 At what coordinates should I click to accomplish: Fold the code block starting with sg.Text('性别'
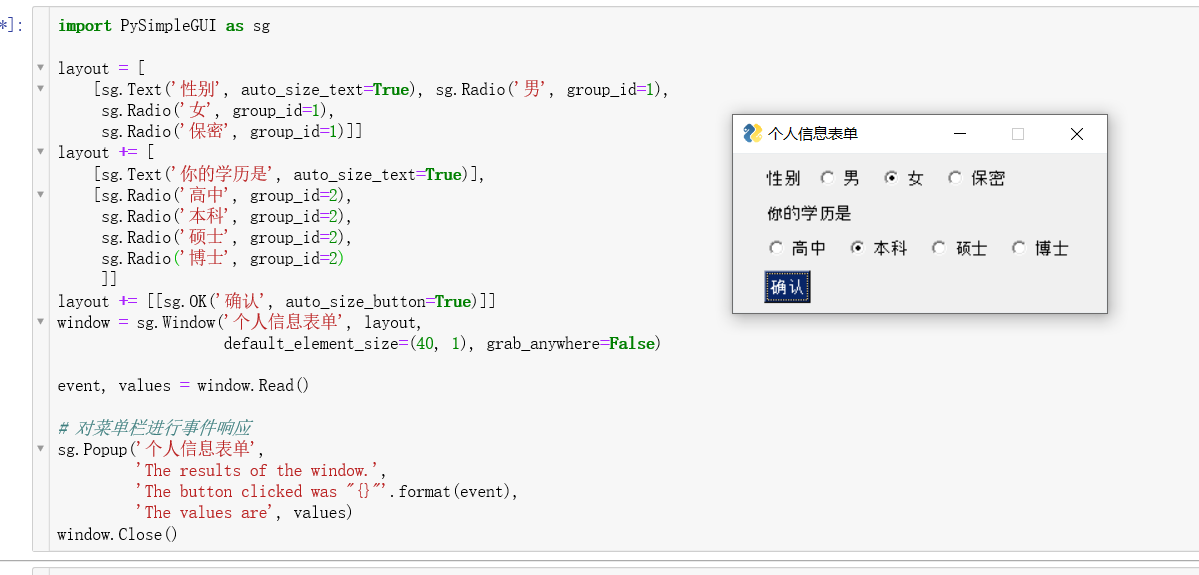(x=41, y=89)
